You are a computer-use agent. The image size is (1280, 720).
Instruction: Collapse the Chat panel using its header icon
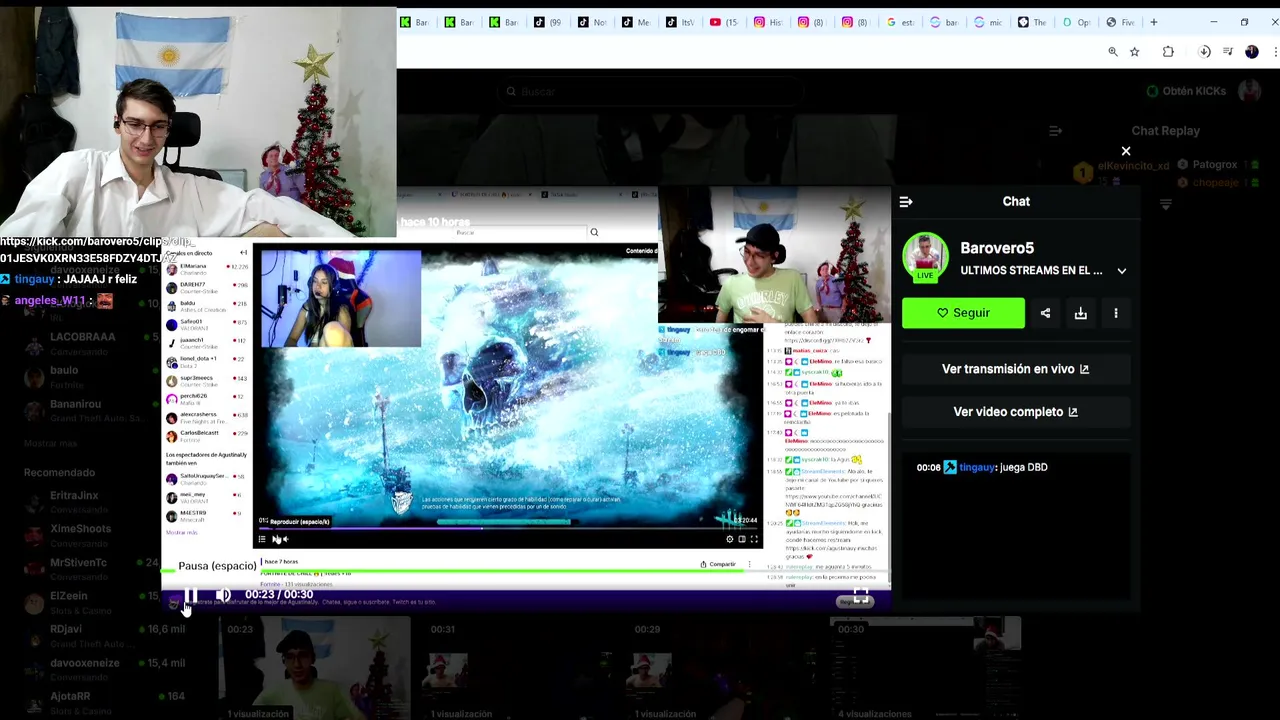click(906, 202)
